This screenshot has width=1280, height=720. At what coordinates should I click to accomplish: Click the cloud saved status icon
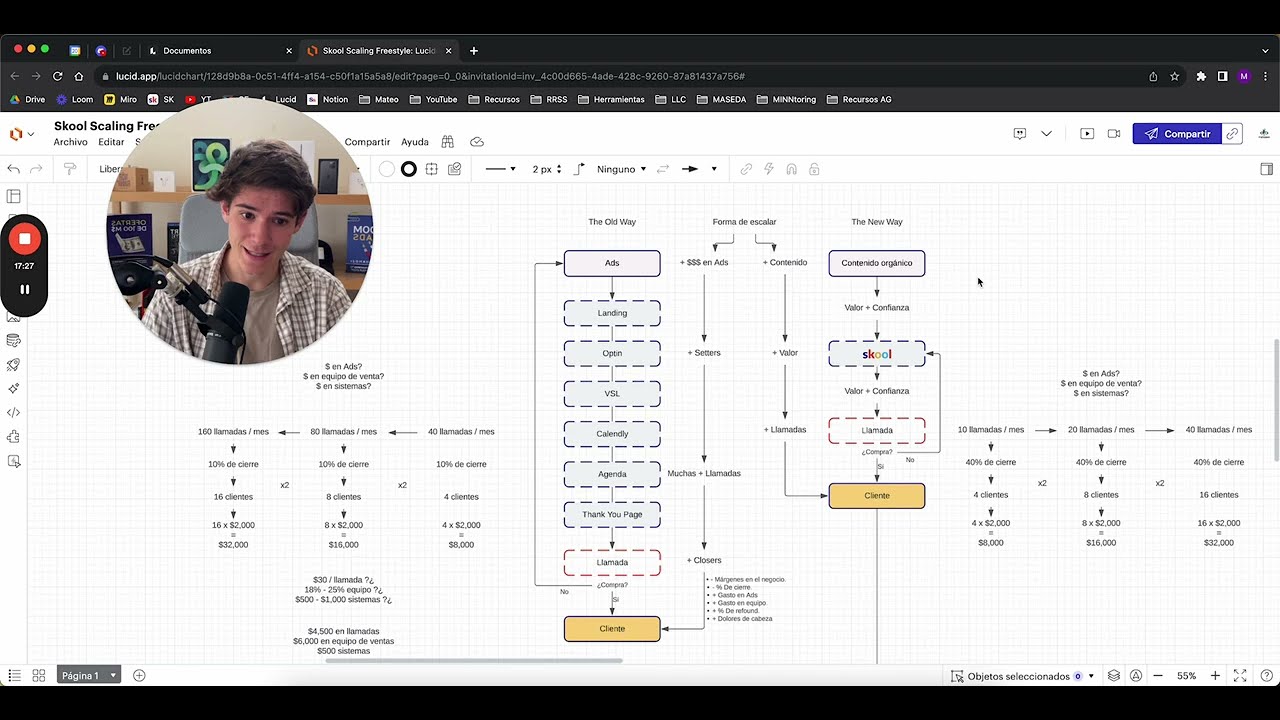pyautogui.click(x=477, y=142)
